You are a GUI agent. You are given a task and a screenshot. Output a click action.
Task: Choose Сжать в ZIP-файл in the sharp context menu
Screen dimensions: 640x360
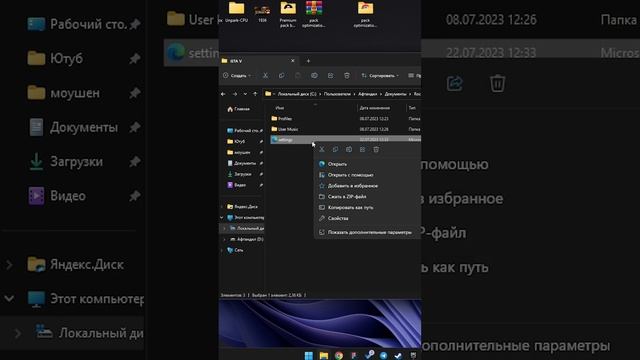pos(367,196)
